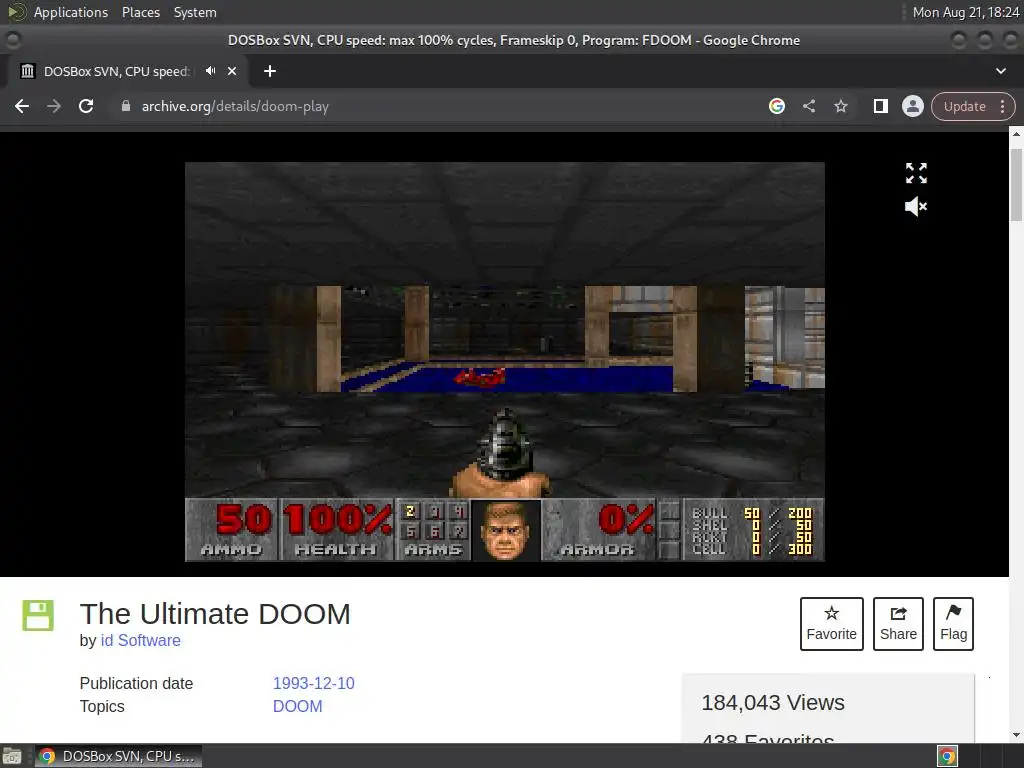Image resolution: width=1024 pixels, height=768 pixels.
Task: Click the page's vertical scrollbar thumb
Action: tap(1016, 185)
